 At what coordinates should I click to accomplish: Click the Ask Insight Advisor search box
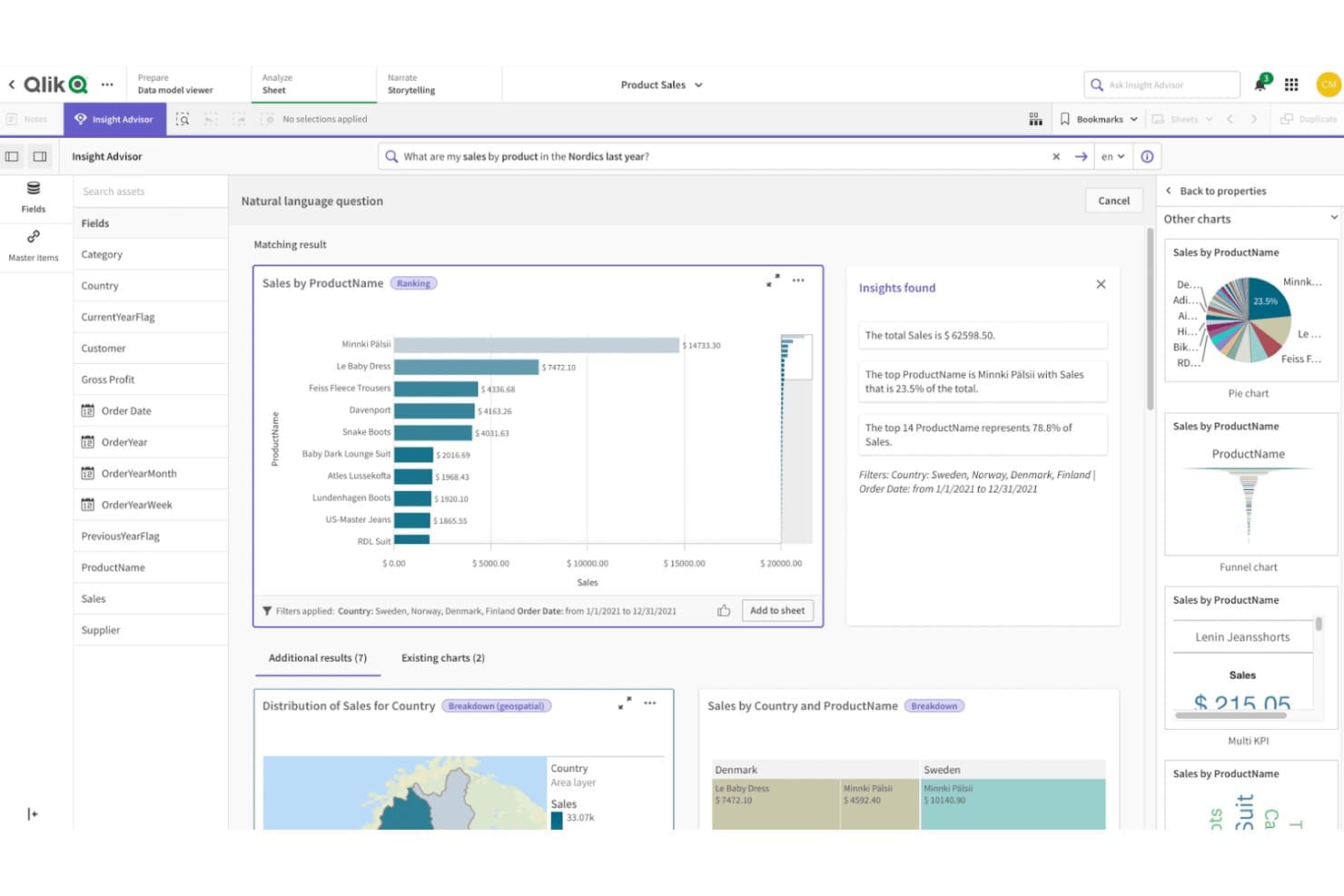coord(1162,84)
